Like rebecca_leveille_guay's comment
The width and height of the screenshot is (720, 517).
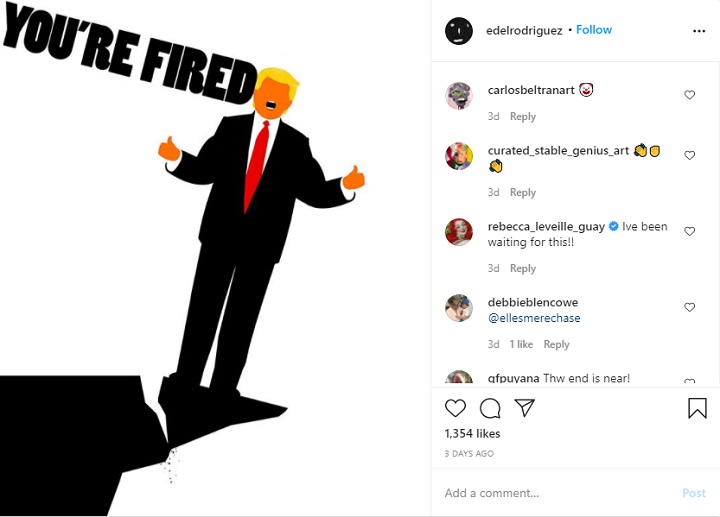coord(689,231)
